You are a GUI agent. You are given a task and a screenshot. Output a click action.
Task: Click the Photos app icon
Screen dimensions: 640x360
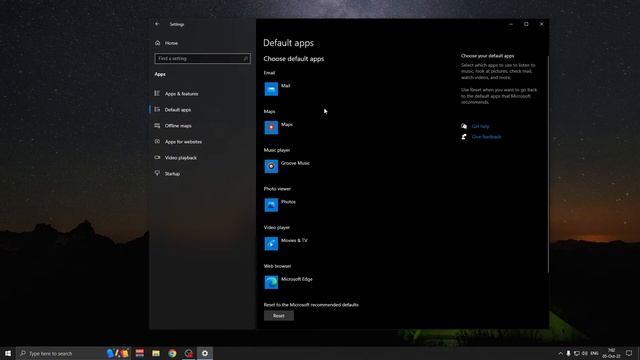click(x=271, y=205)
